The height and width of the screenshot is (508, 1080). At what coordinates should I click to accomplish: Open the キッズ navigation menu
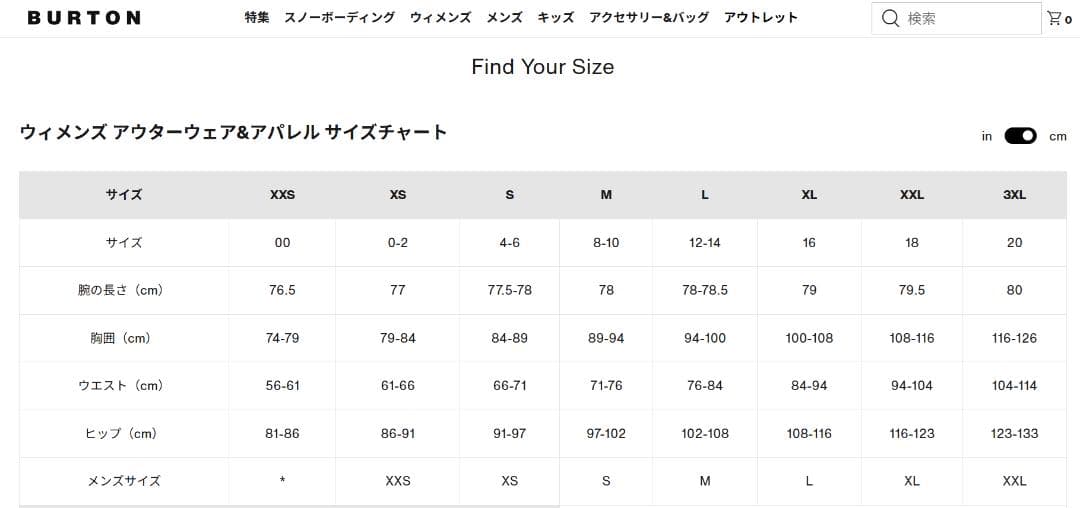coord(555,18)
